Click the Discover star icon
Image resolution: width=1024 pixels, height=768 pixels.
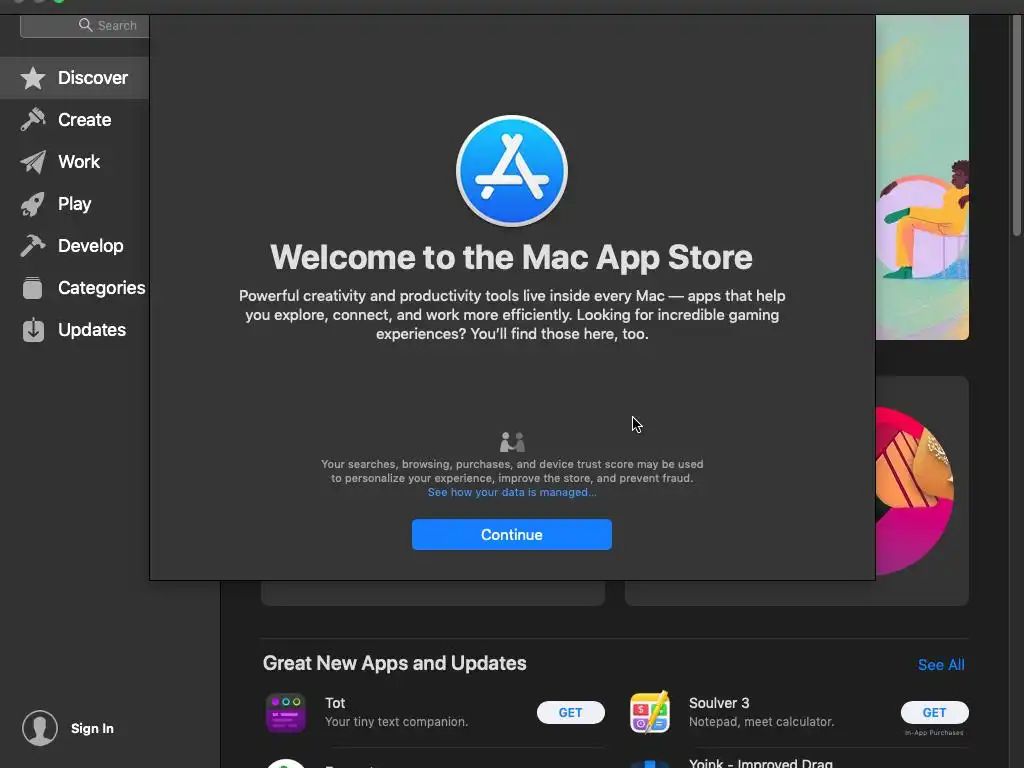click(x=33, y=78)
